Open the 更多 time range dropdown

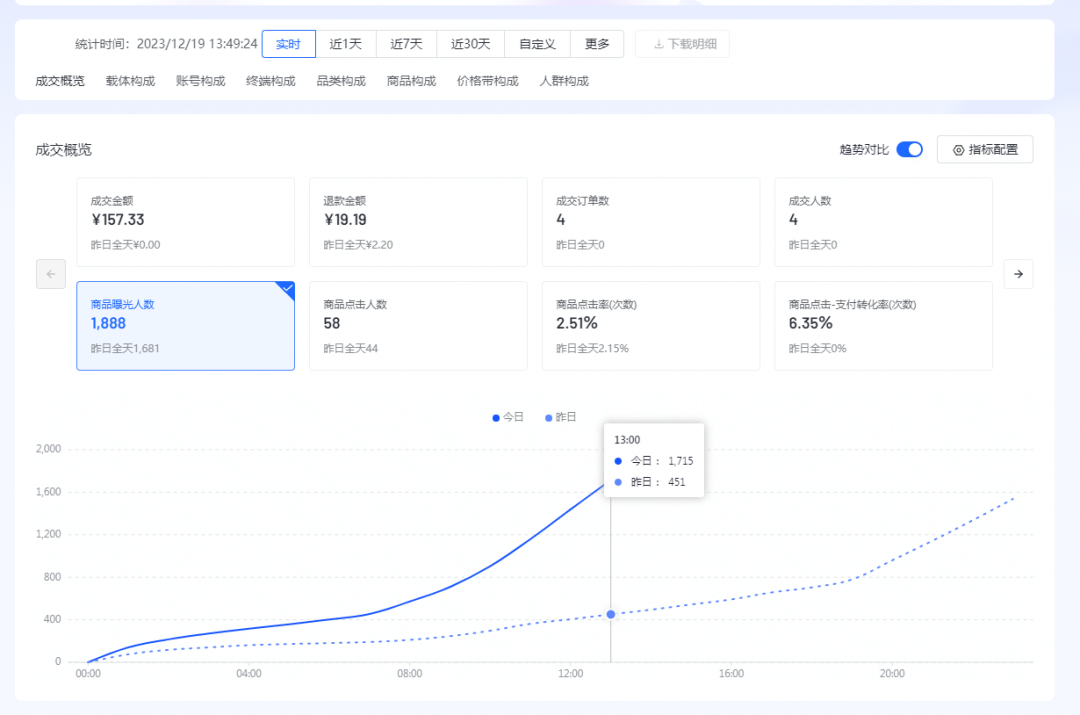(x=597, y=44)
